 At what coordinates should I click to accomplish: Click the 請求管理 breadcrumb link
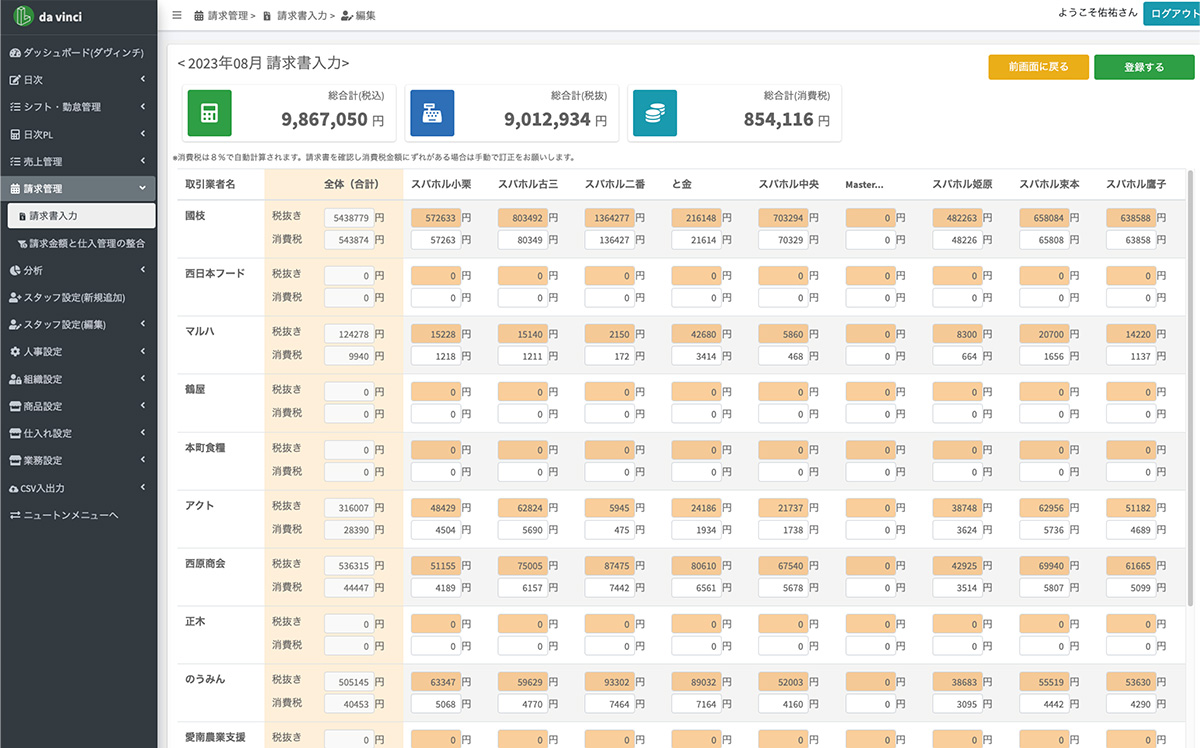click(224, 15)
